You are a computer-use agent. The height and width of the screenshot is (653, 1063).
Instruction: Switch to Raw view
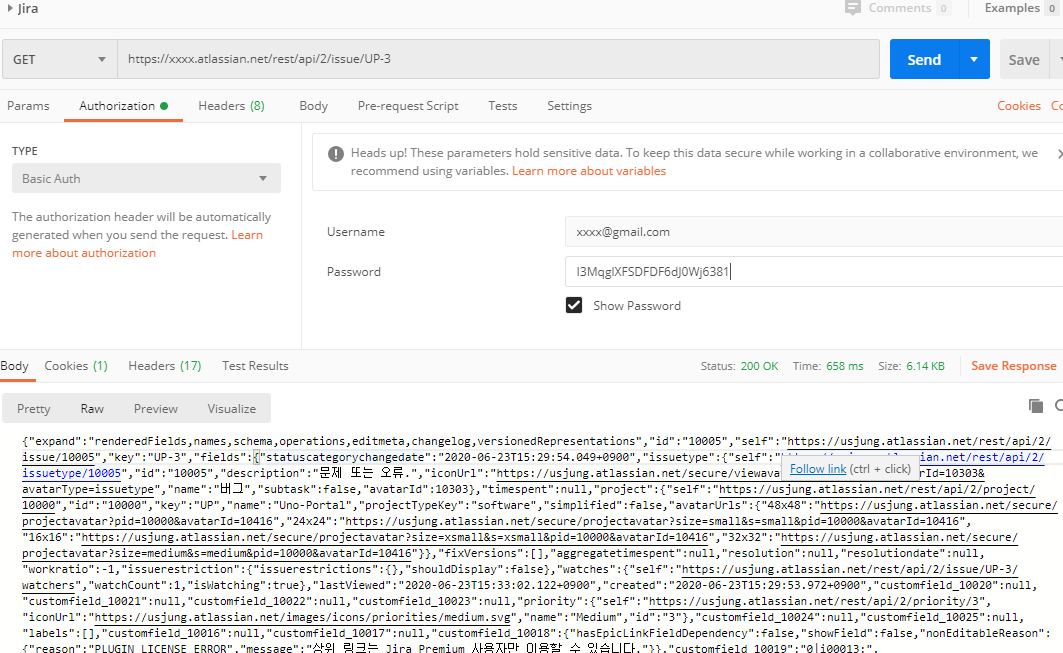click(x=92, y=409)
